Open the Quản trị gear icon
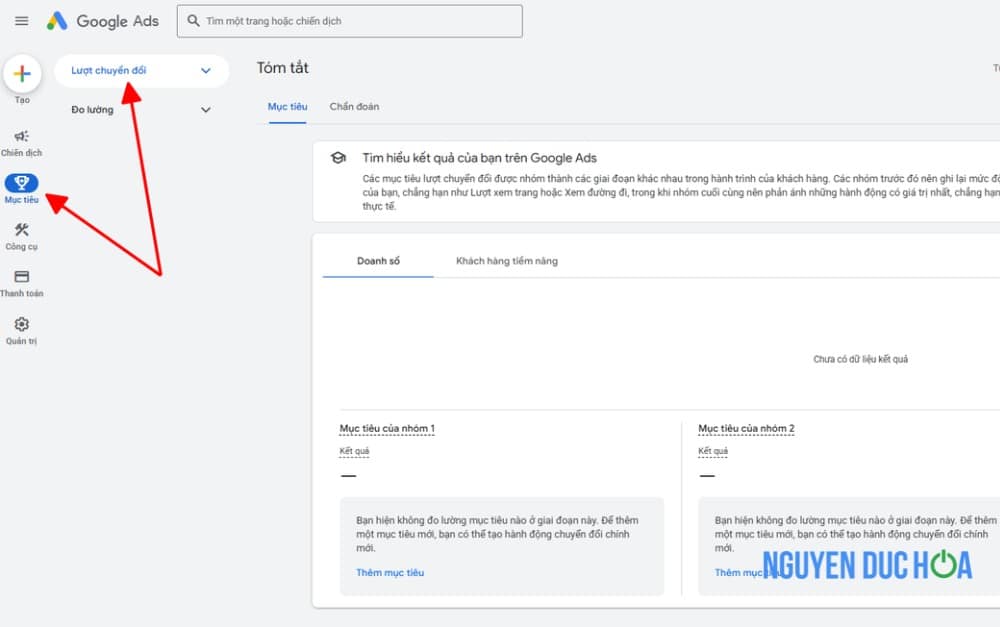This screenshot has height=627, width=1000. tap(21, 323)
